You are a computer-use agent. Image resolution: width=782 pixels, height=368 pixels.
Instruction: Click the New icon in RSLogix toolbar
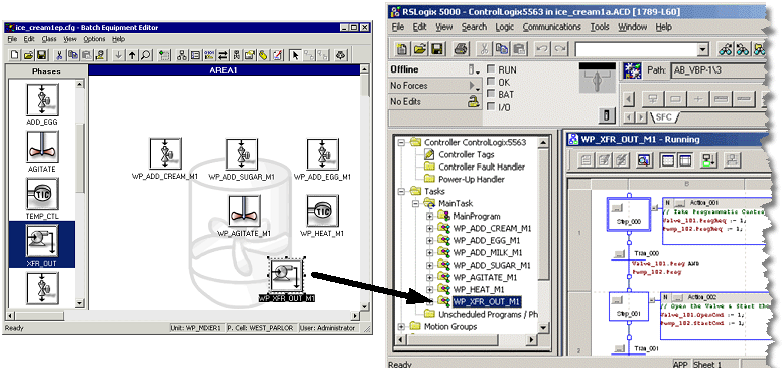(x=402, y=49)
